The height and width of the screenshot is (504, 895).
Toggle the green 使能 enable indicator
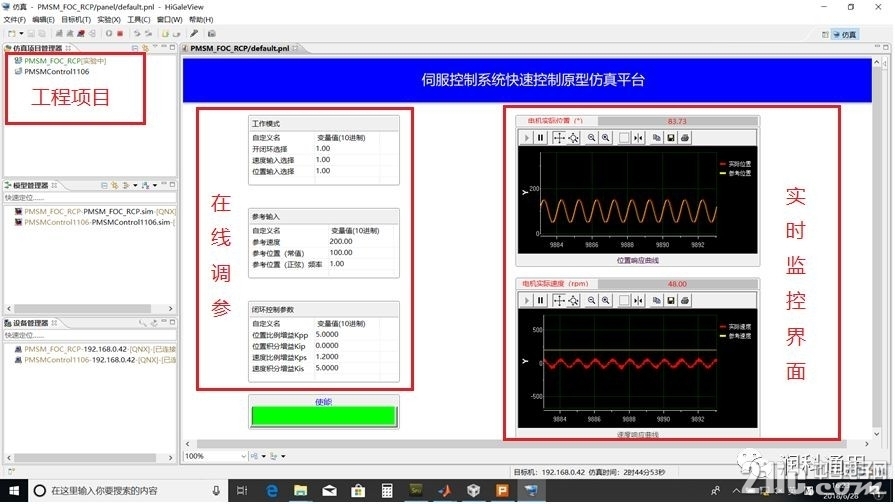coord(324,416)
